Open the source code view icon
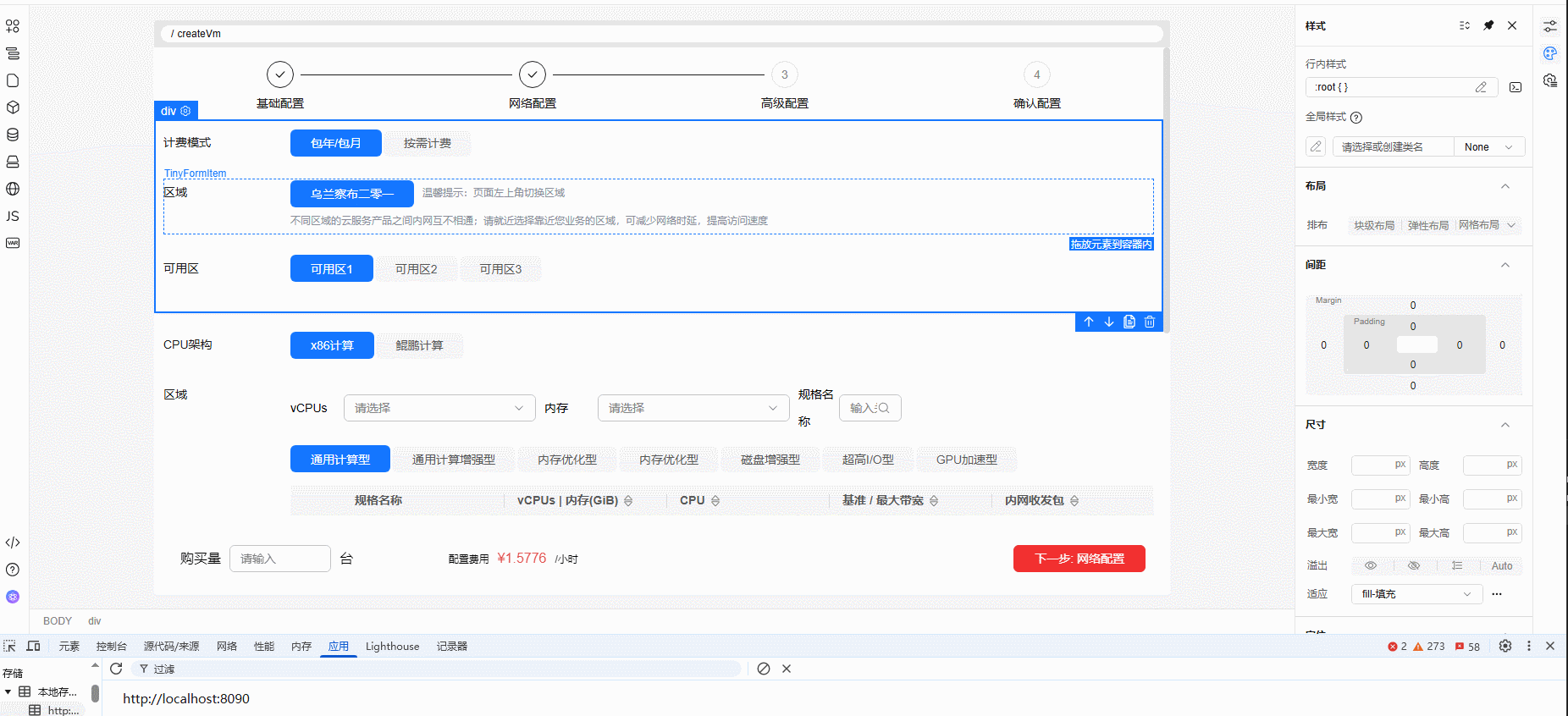The image size is (1568, 716). click(x=13, y=543)
